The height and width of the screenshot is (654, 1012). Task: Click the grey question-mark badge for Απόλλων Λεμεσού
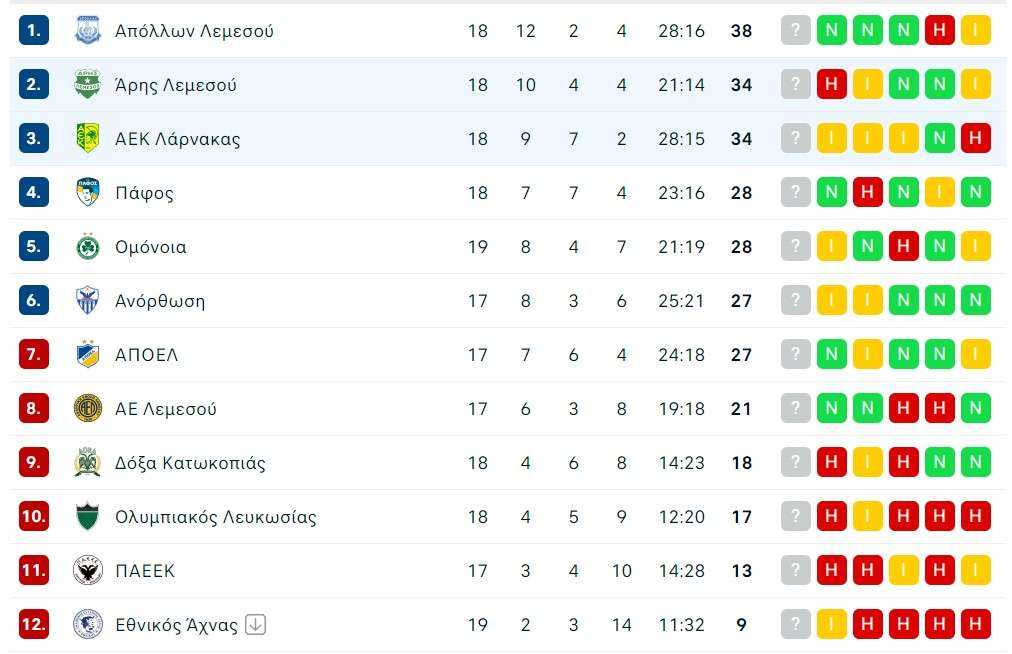click(x=795, y=30)
